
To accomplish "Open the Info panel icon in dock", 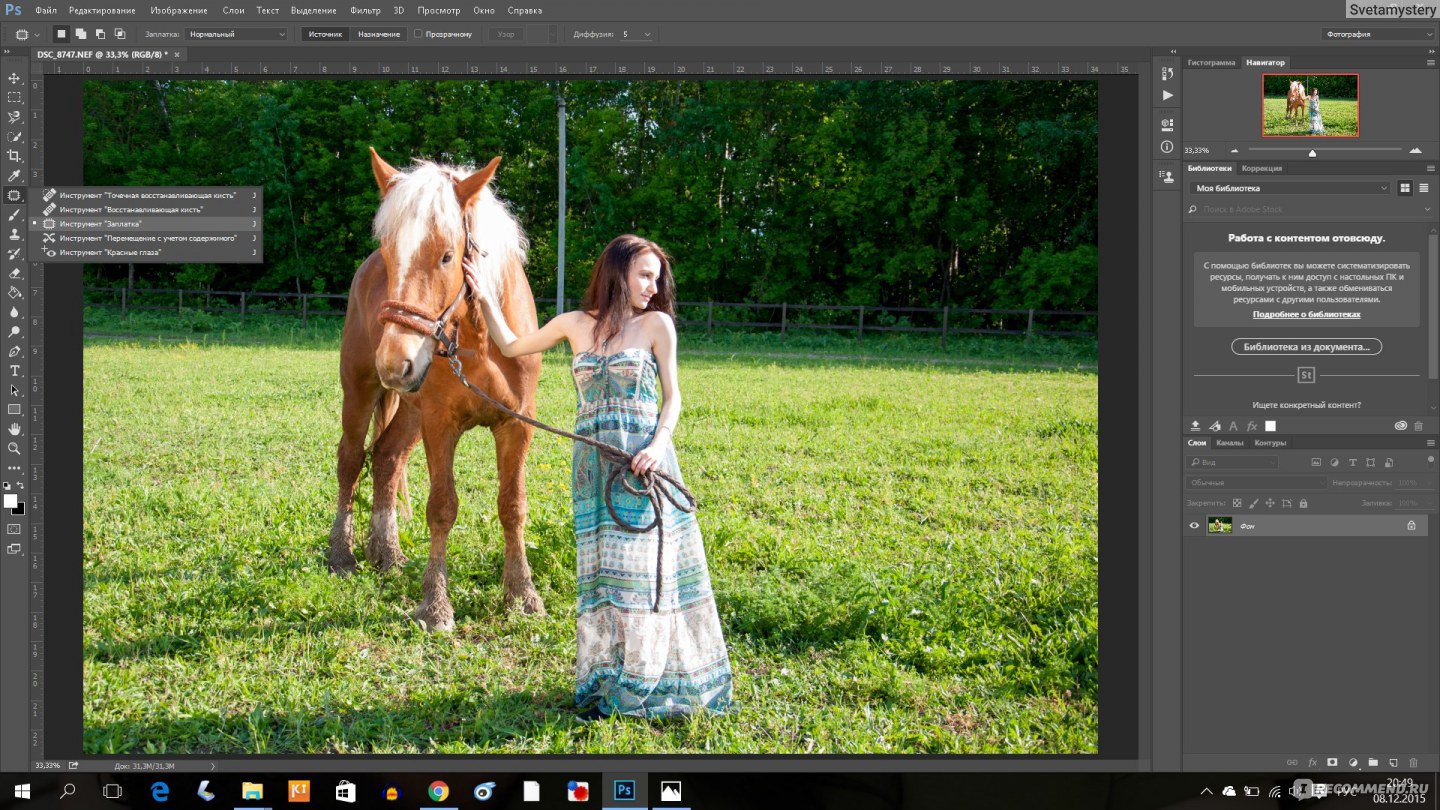I will pos(1167,147).
